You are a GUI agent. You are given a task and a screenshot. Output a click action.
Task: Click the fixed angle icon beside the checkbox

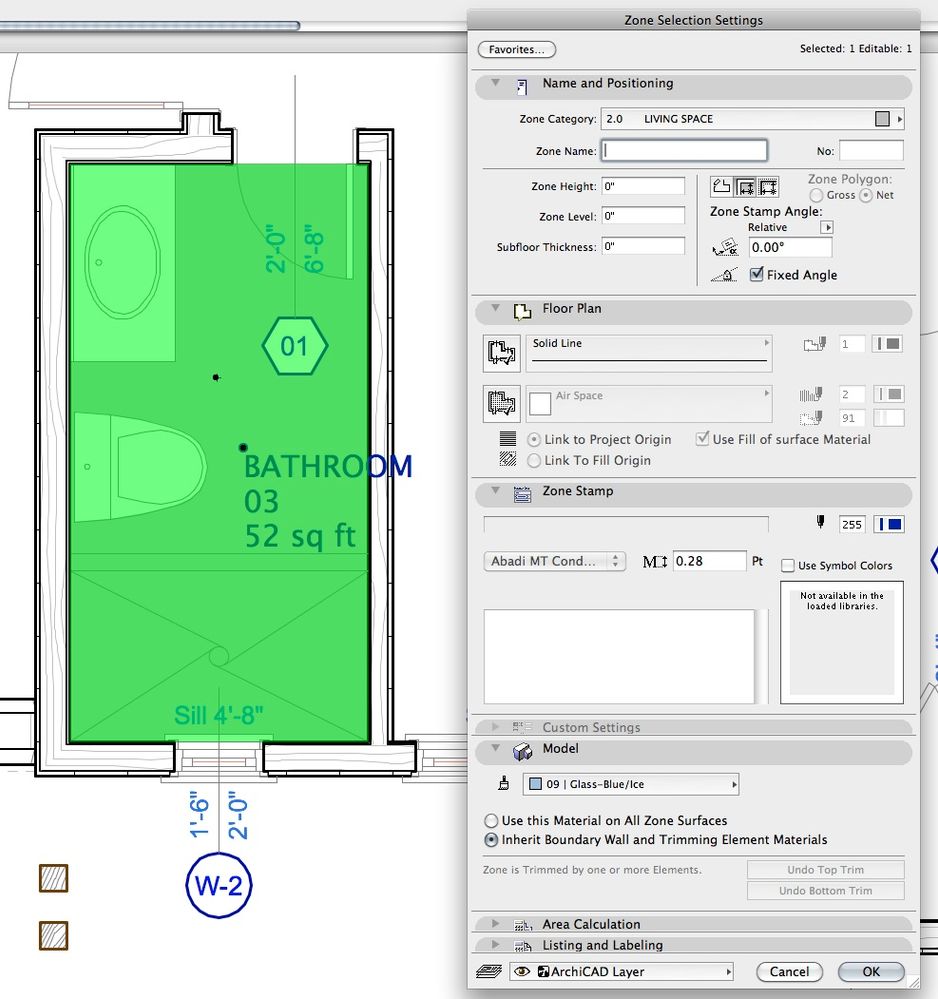coord(725,275)
